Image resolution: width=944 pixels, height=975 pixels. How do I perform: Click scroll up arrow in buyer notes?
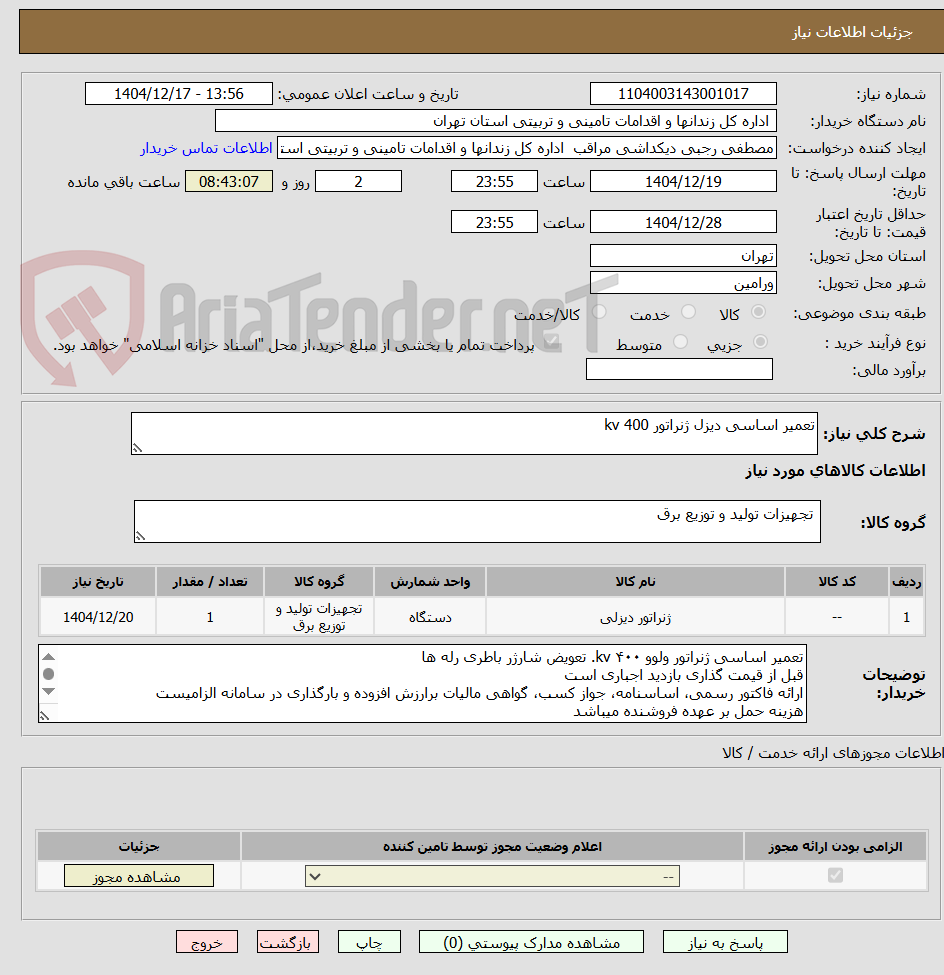pos(49,657)
